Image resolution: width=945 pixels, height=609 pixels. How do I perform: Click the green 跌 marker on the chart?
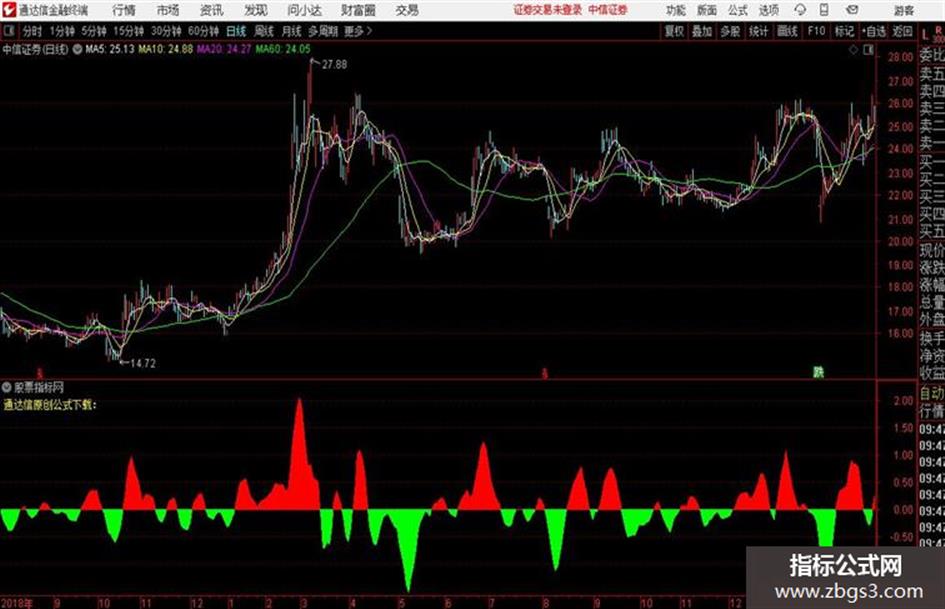pyautogui.click(x=818, y=372)
